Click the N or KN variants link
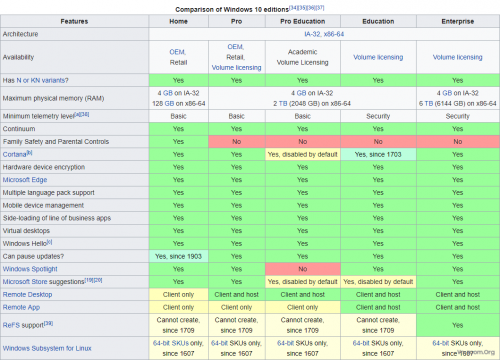Screen dimensions: 500x360 [42, 80]
